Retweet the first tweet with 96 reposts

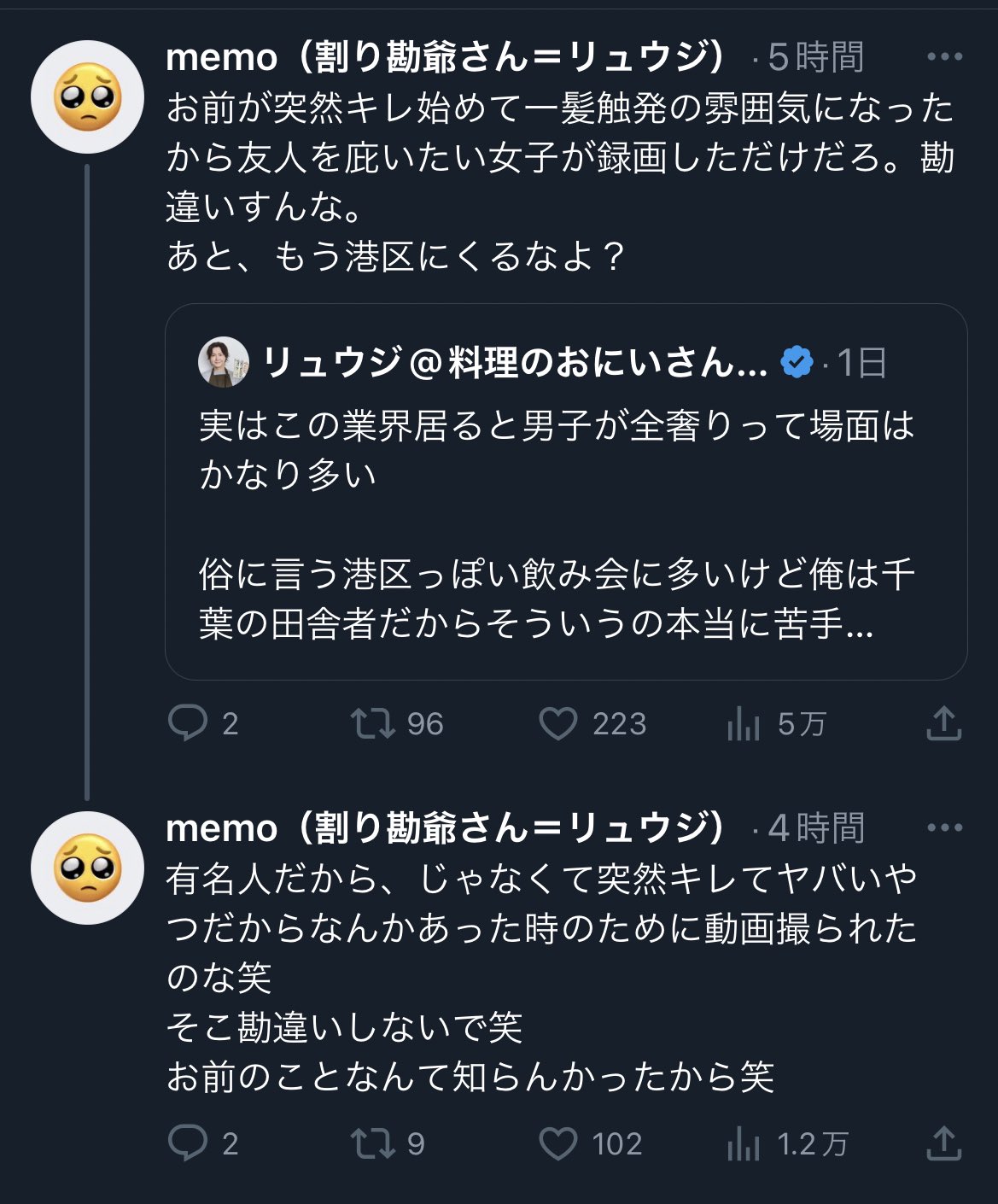(x=373, y=724)
